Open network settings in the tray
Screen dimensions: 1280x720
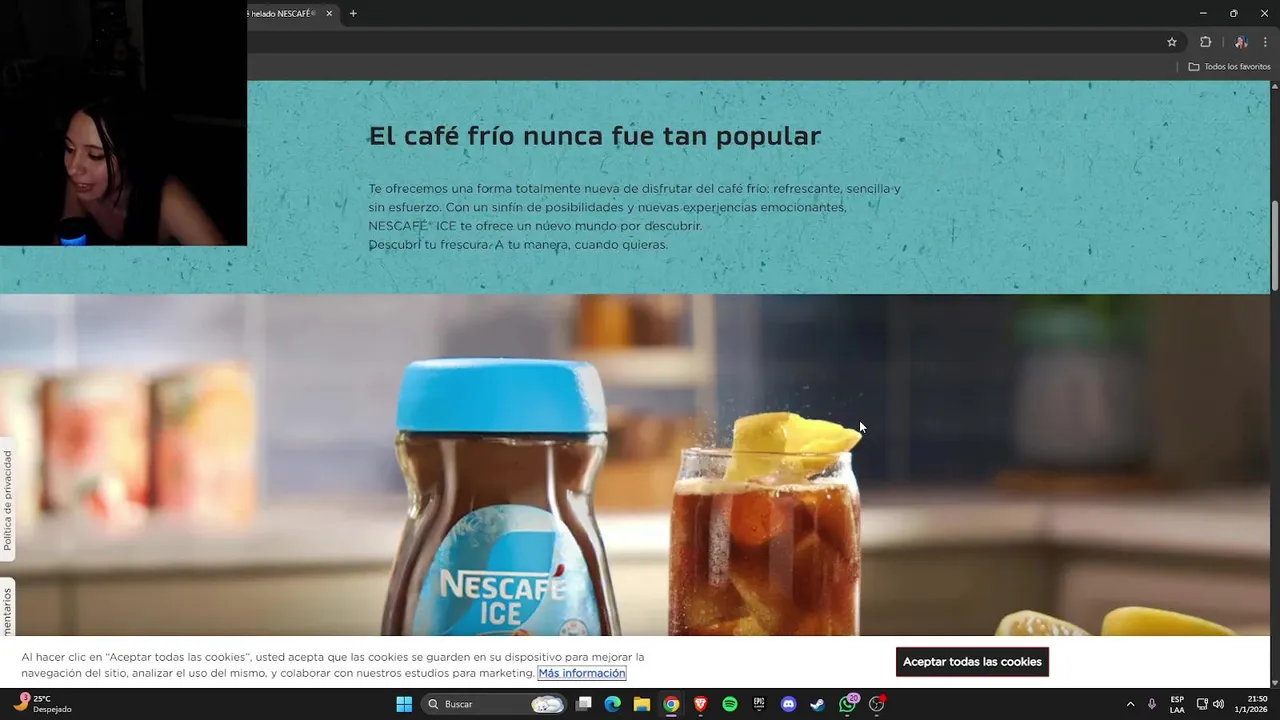[1202, 704]
